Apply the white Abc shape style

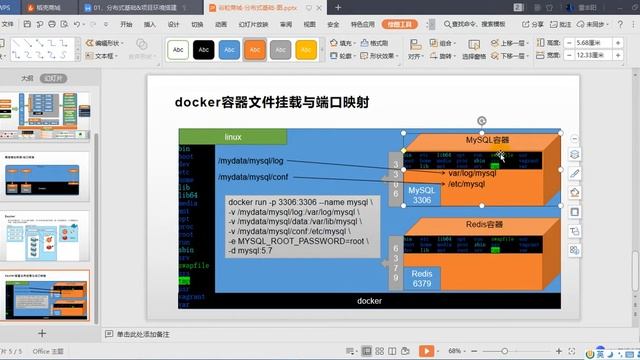click(178, 50)
